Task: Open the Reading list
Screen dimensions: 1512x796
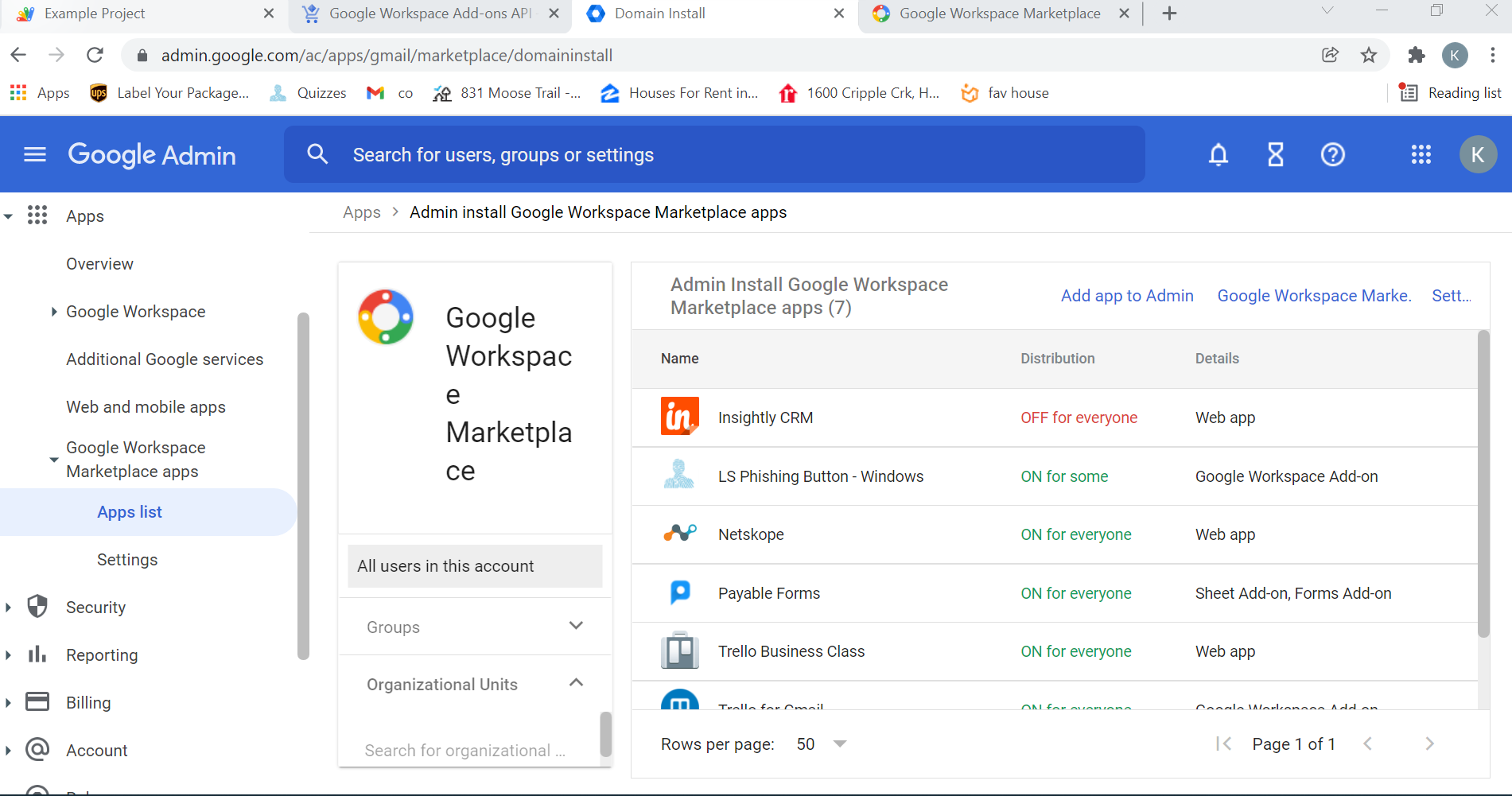Action: point(1450,93)
